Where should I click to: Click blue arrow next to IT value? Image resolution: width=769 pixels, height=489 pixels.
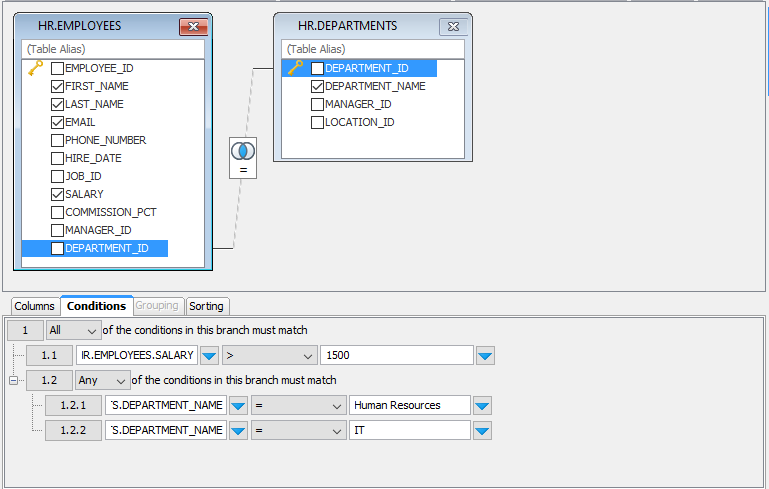point(482,430)
